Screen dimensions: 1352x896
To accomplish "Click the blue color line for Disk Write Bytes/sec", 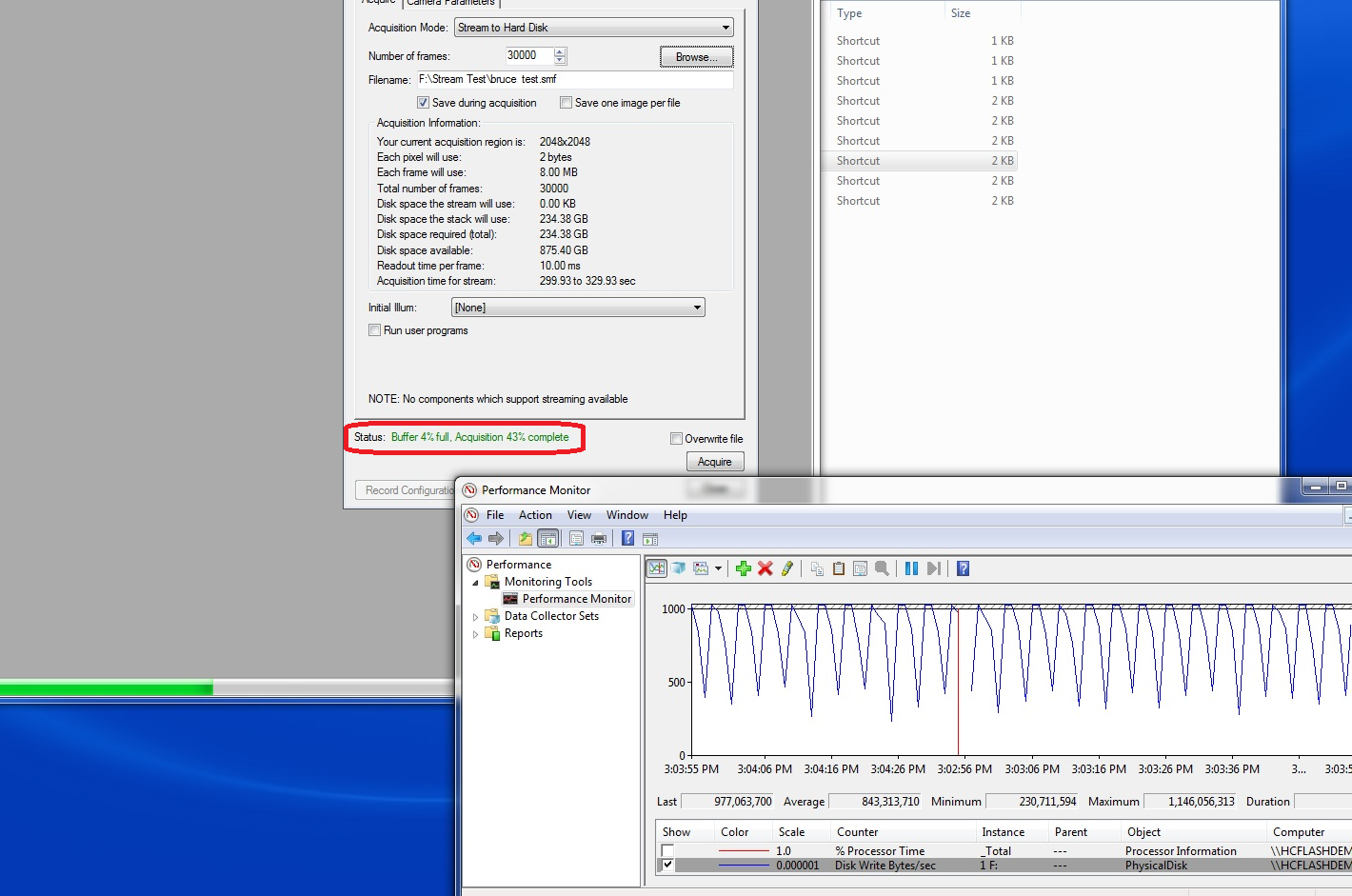I will pyautogui.click(x=744, y=866).
